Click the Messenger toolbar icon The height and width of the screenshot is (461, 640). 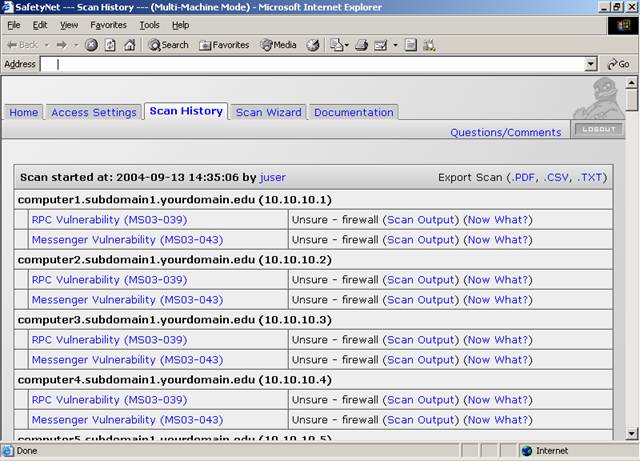tap(429, 45)
